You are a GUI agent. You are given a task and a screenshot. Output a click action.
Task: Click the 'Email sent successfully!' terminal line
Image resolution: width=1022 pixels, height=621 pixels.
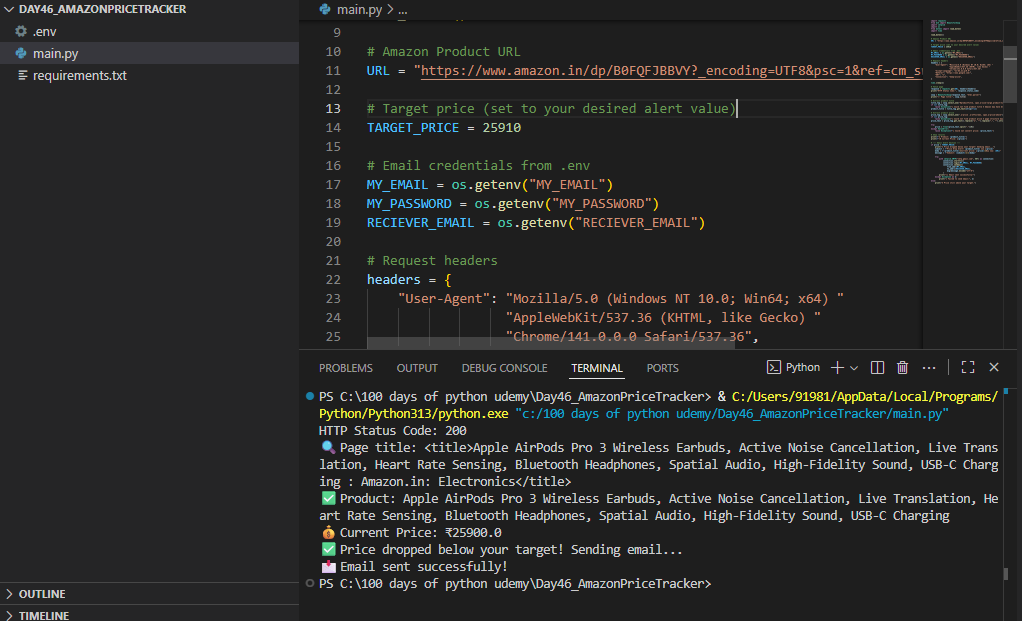pyautogui.click(x=415, y=566)
